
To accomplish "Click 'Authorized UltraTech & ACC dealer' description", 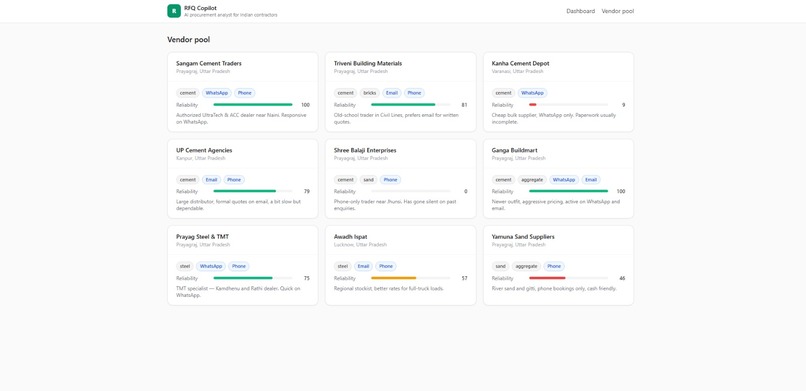I will (241, 119).
